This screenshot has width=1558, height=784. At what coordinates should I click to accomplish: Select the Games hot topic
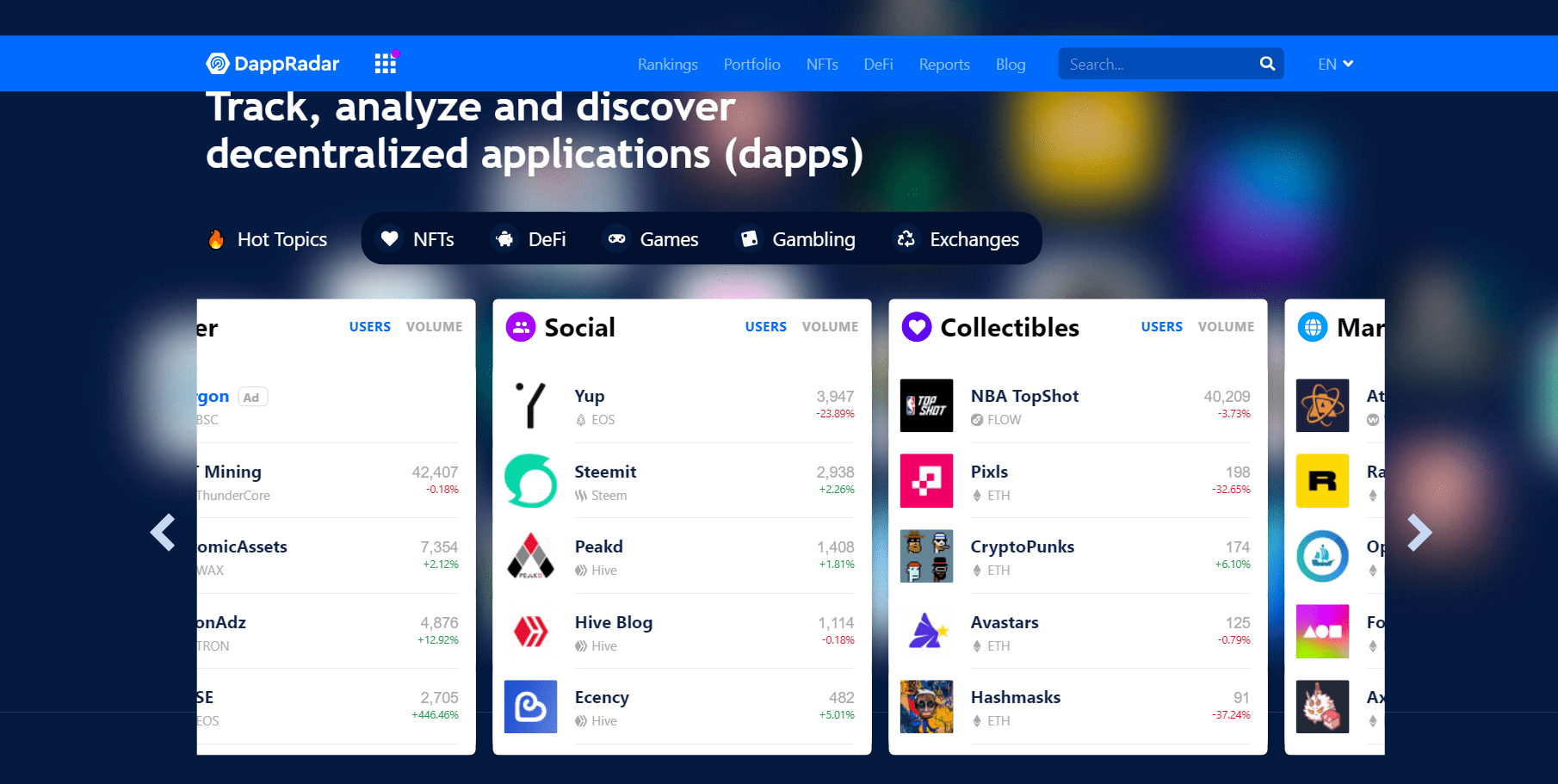[652, 238]
